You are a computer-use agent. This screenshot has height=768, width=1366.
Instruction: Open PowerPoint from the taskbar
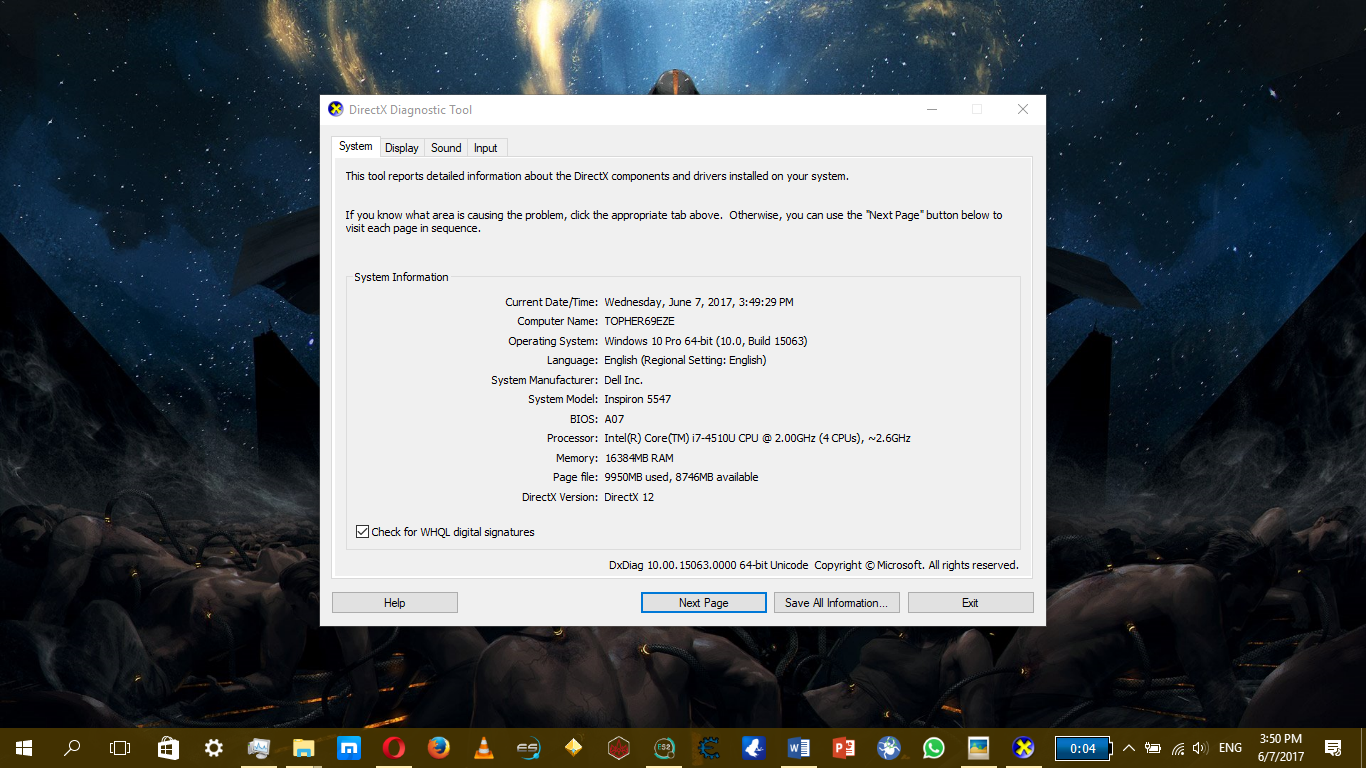point(844,748)
